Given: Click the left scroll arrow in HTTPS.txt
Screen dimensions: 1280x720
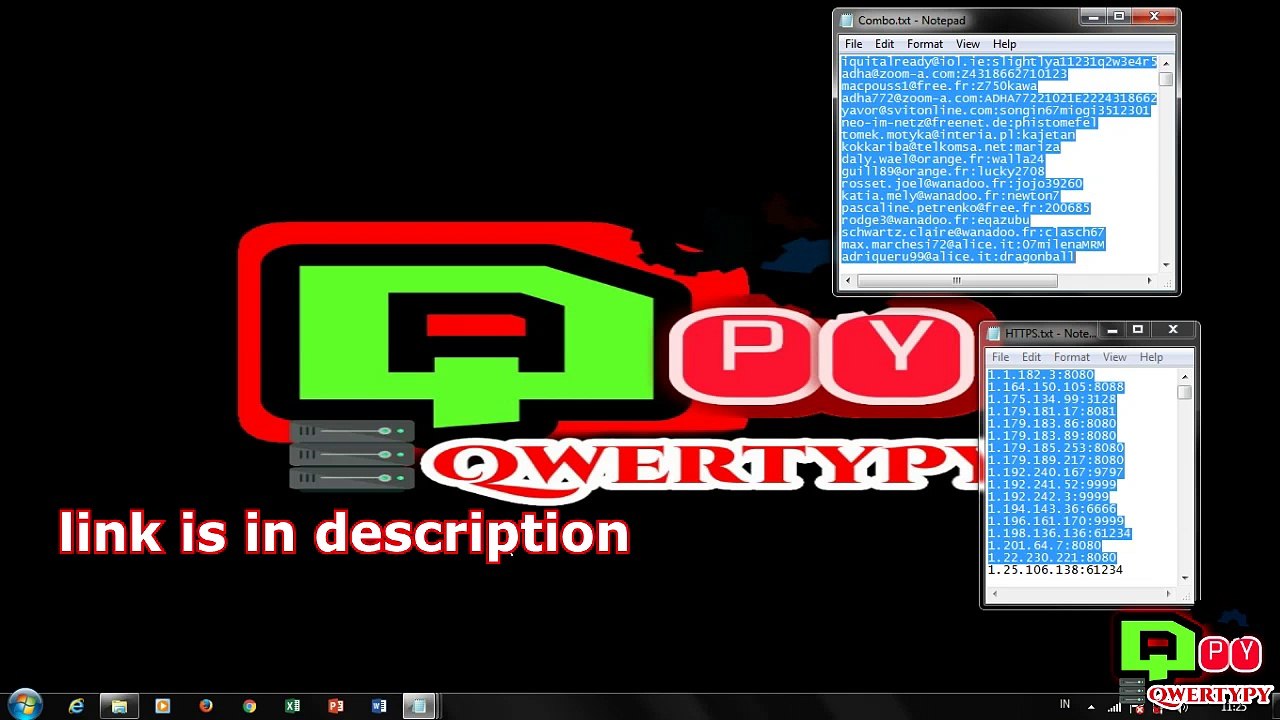Looking at the screenshot, I should point(994,594).
